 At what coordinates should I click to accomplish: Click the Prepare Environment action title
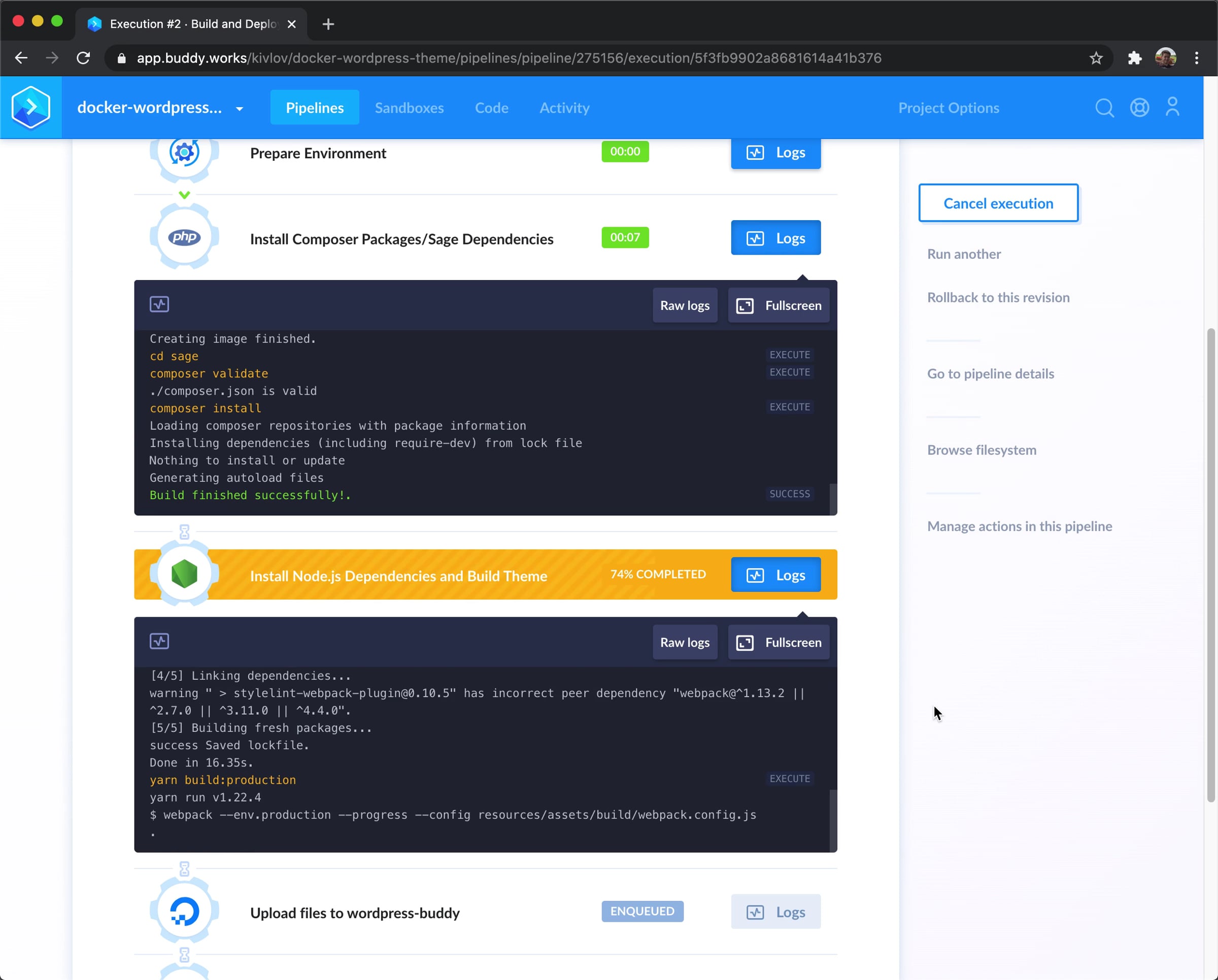click(x=318, y=153)
